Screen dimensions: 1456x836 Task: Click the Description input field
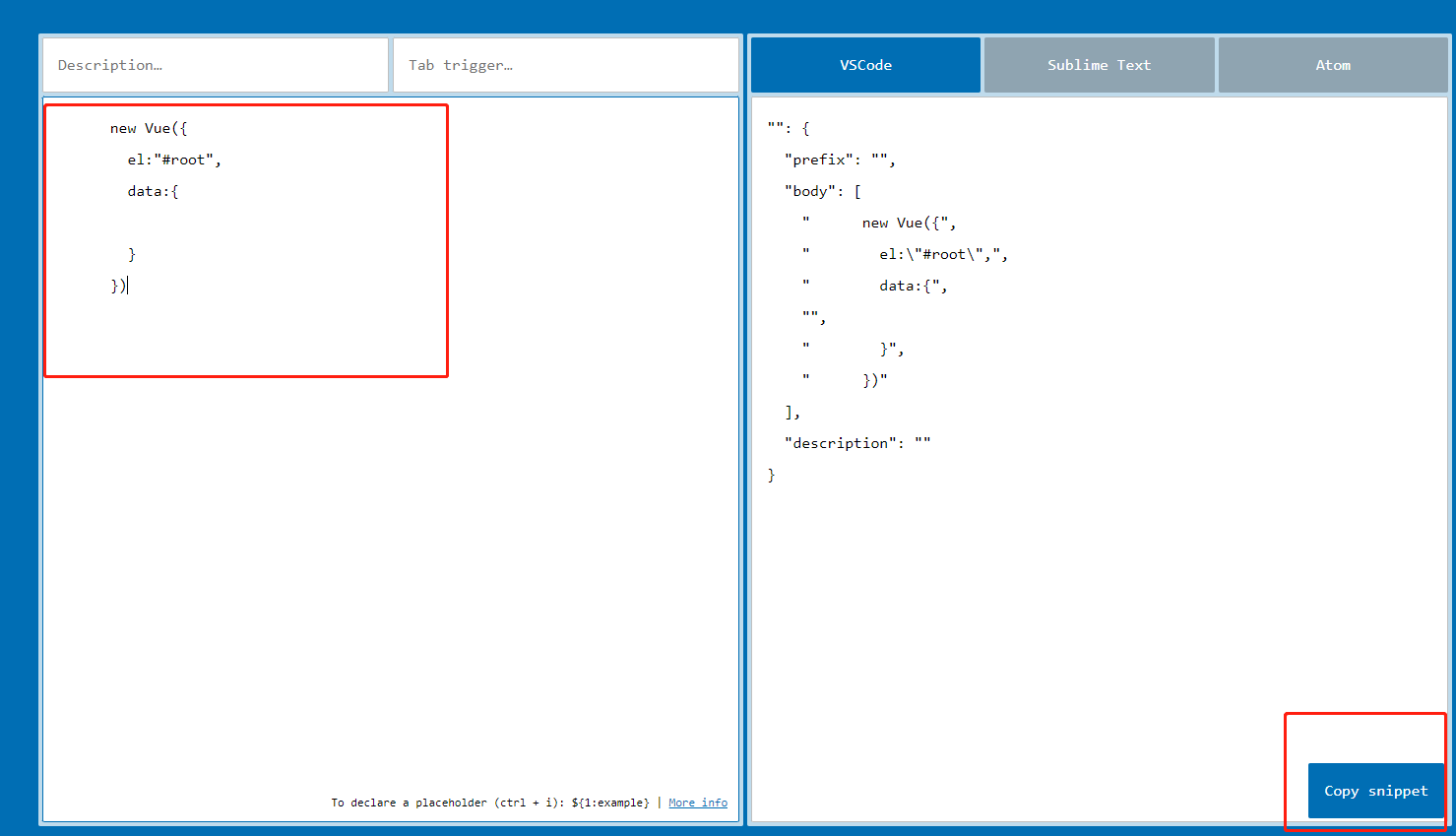click(216, 65)
